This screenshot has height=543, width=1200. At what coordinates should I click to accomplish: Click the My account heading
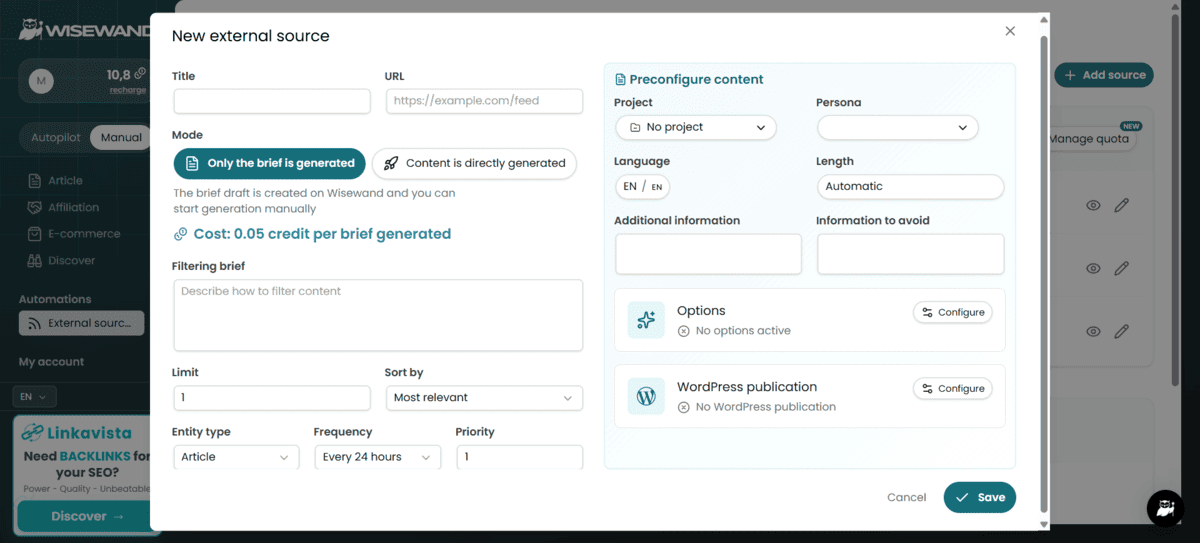pyautogui.click(x=52, y=362)
